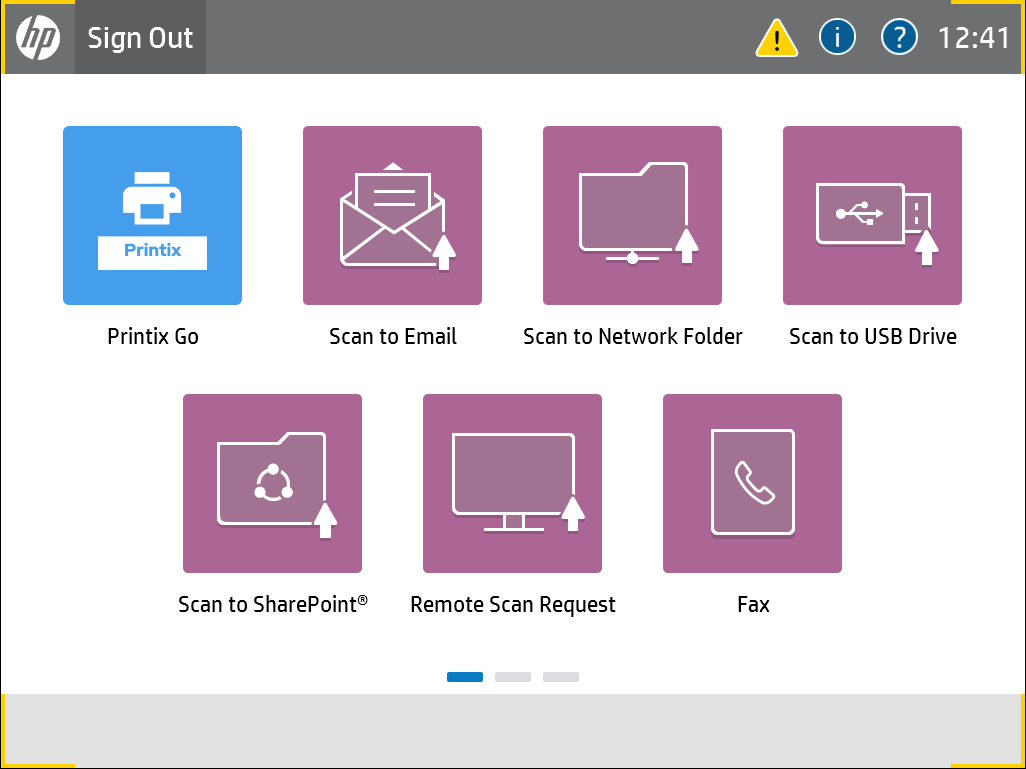This screenshot has height=769, width=1026.
Task: Open the Printix Go printer icon tile
Action: pos(152,215)
